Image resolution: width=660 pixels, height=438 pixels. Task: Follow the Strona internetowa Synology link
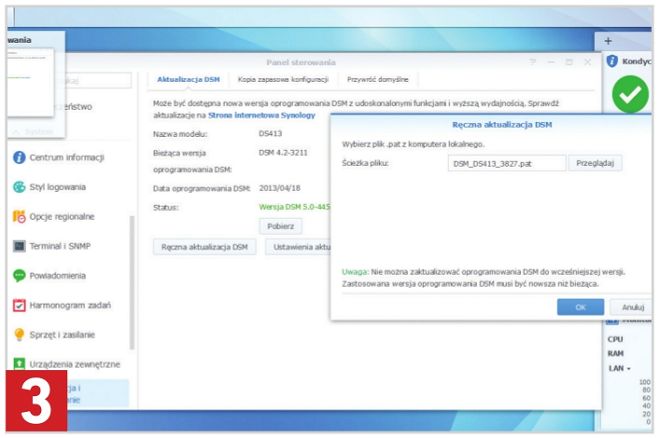pyautogui.click(x=261, y=115)
